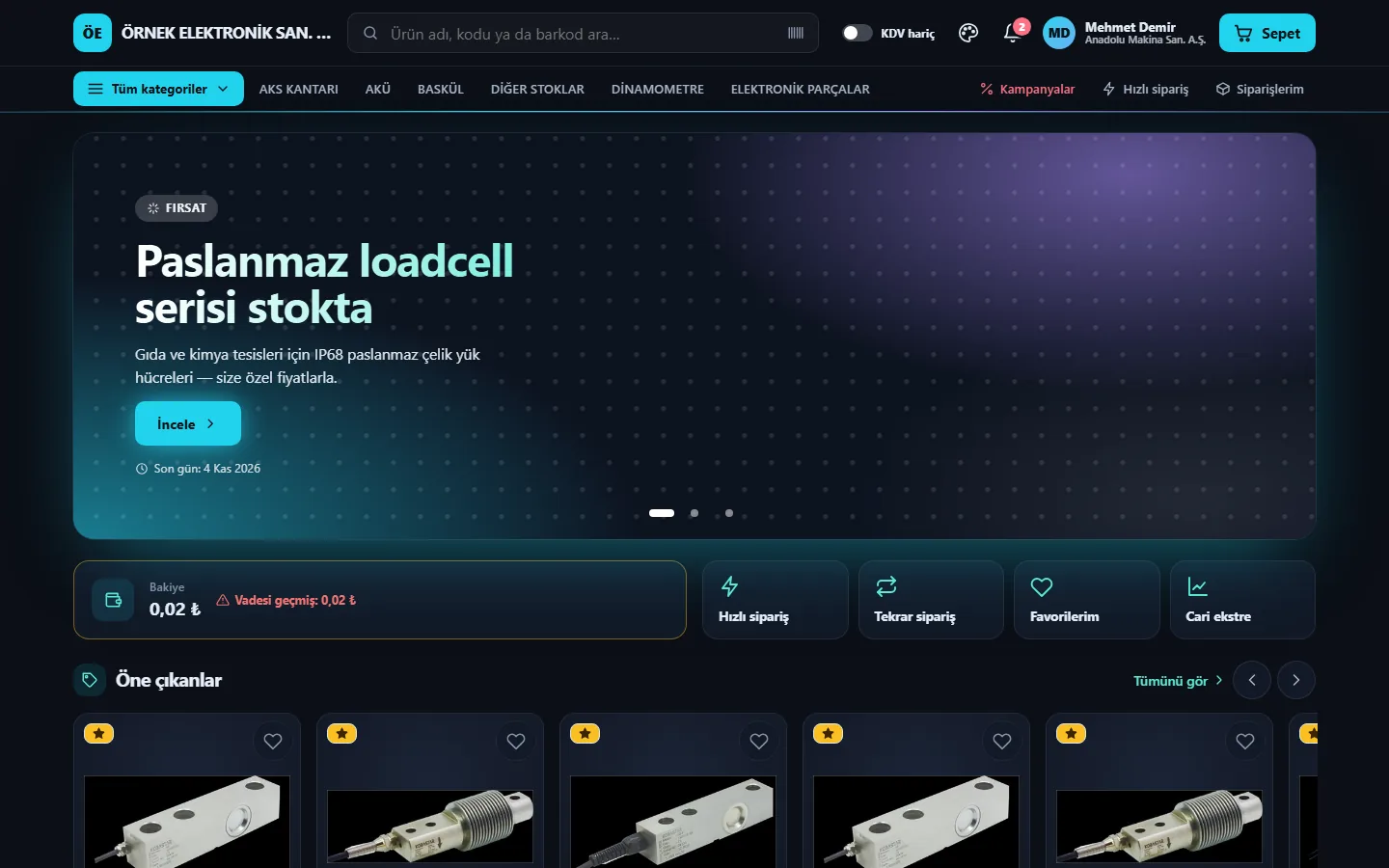Favorite the fifth featured product
Viewport: 1389px width, 868px height.
pyautogui.click(x=1245, y=741)
